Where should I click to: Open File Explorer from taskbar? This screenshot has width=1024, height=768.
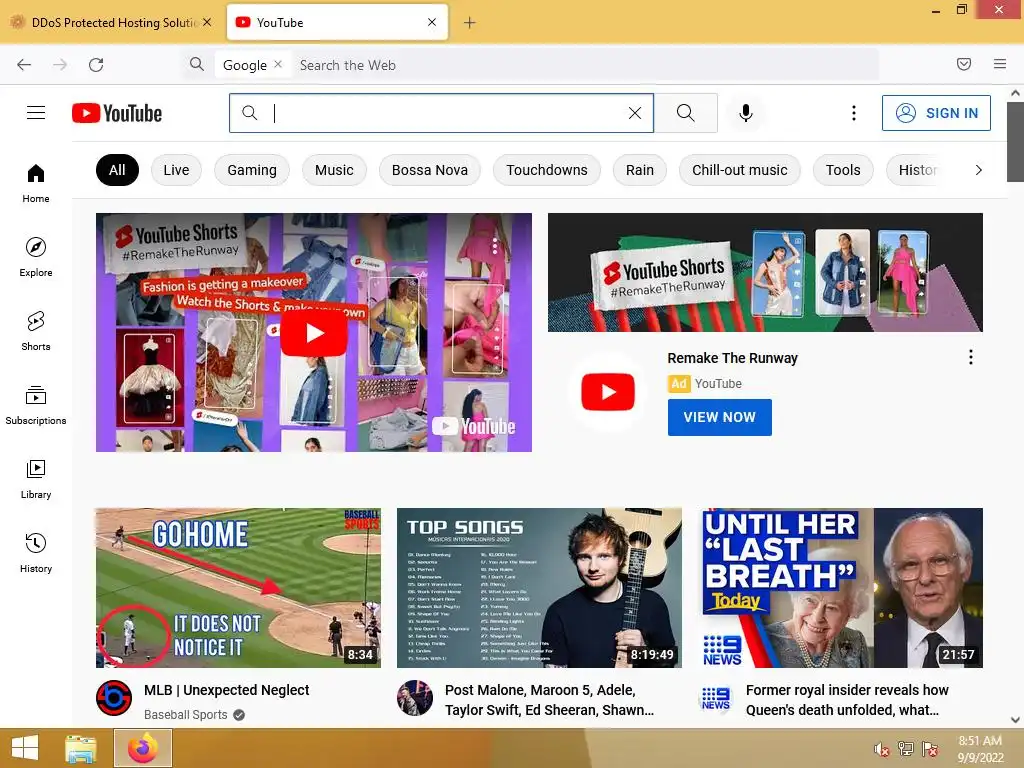coord(81,748)
